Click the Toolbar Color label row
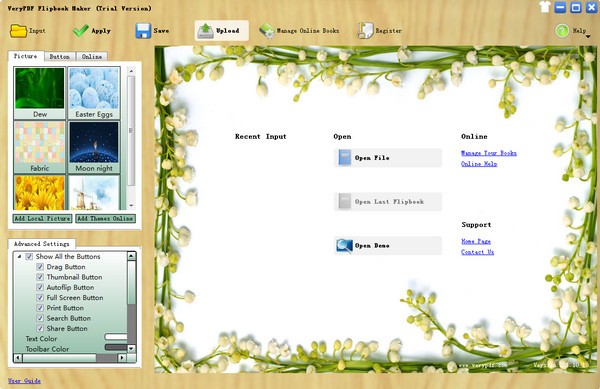 pyautogui.click(x=47, y=349)
